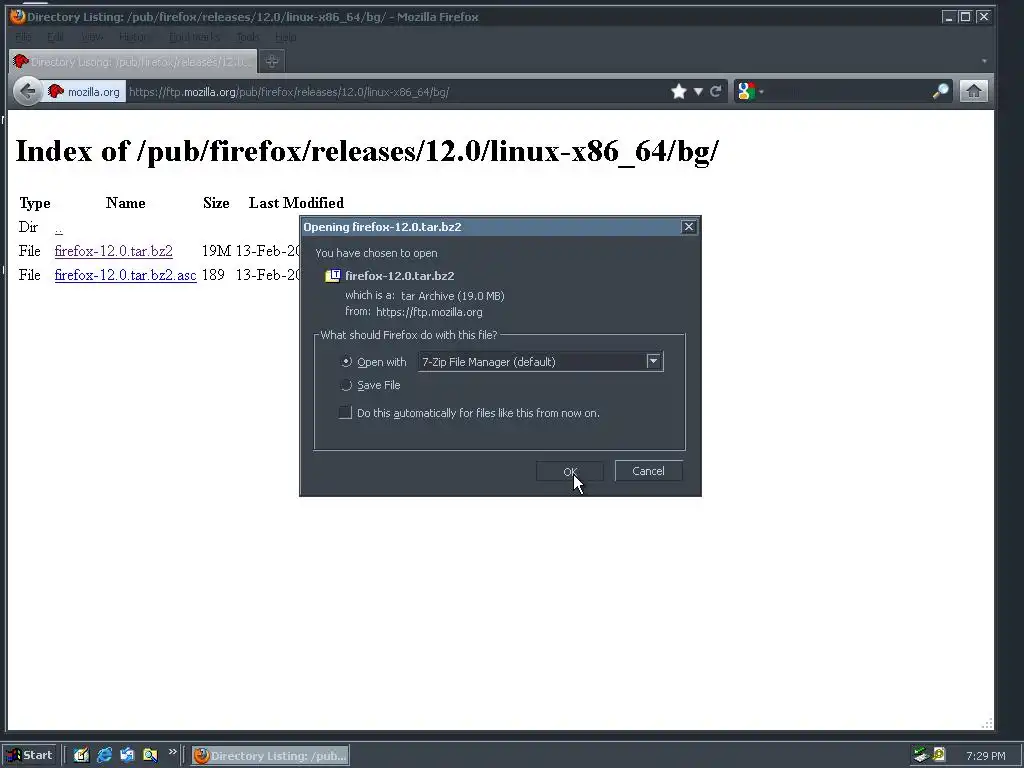Image resolution: width=1024 pixels, height=768 pixels.
Task: Open a new tab with plus button
Action: pos(272,61)
